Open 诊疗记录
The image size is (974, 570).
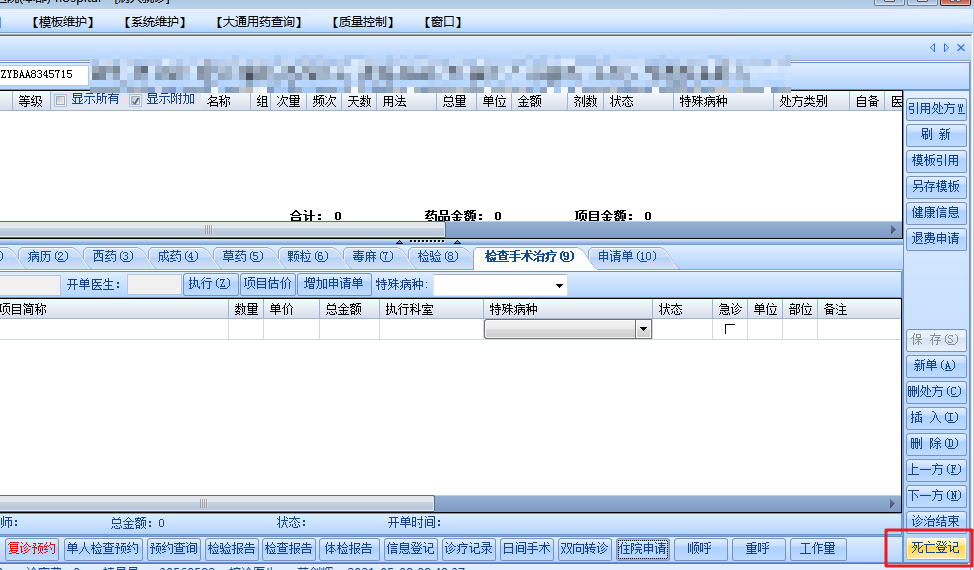(x=468, y=549)
